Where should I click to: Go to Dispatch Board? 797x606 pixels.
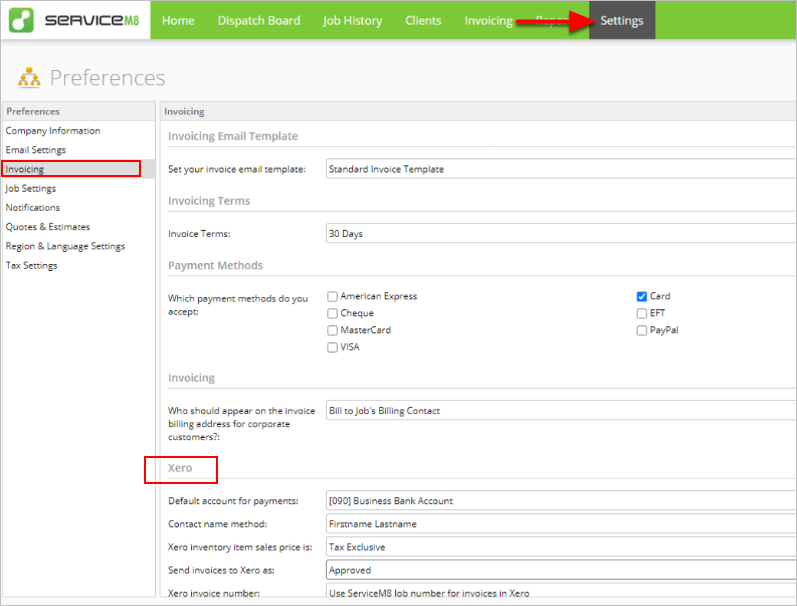(259, 20)
